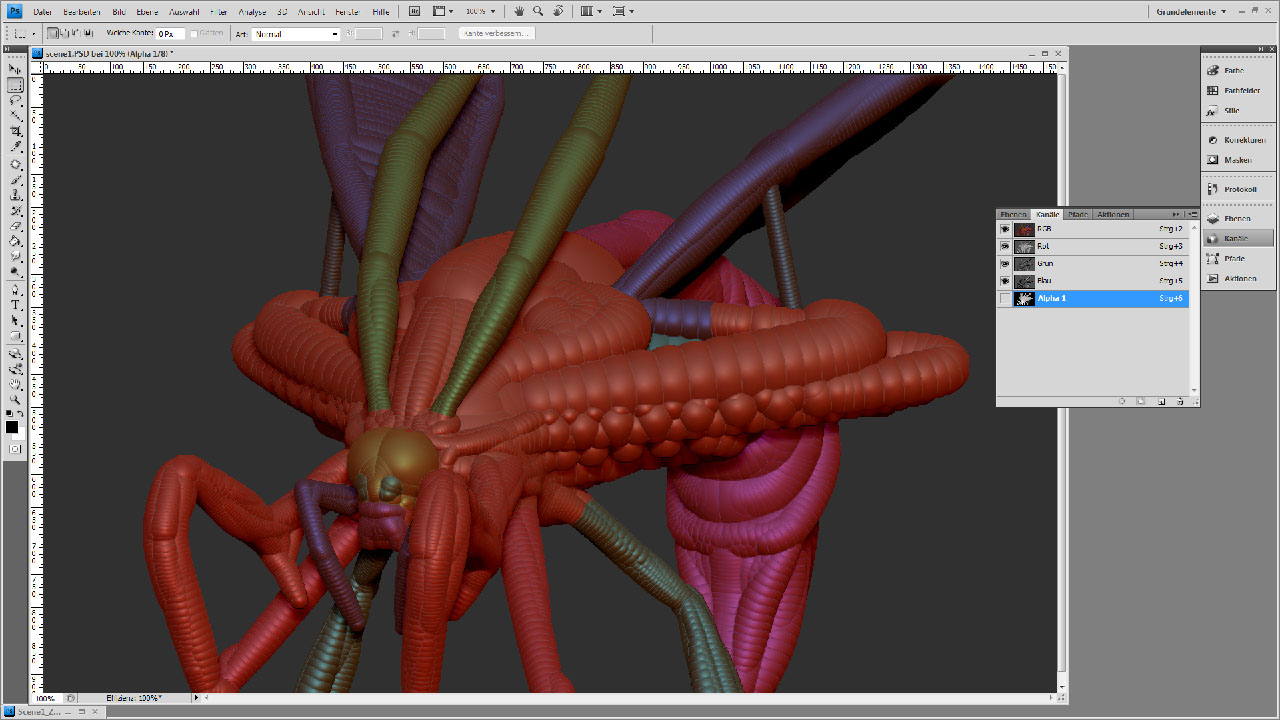The image size is (1280, 720).
Task: Click Kante verbessern button
Action: coord(497,33)
